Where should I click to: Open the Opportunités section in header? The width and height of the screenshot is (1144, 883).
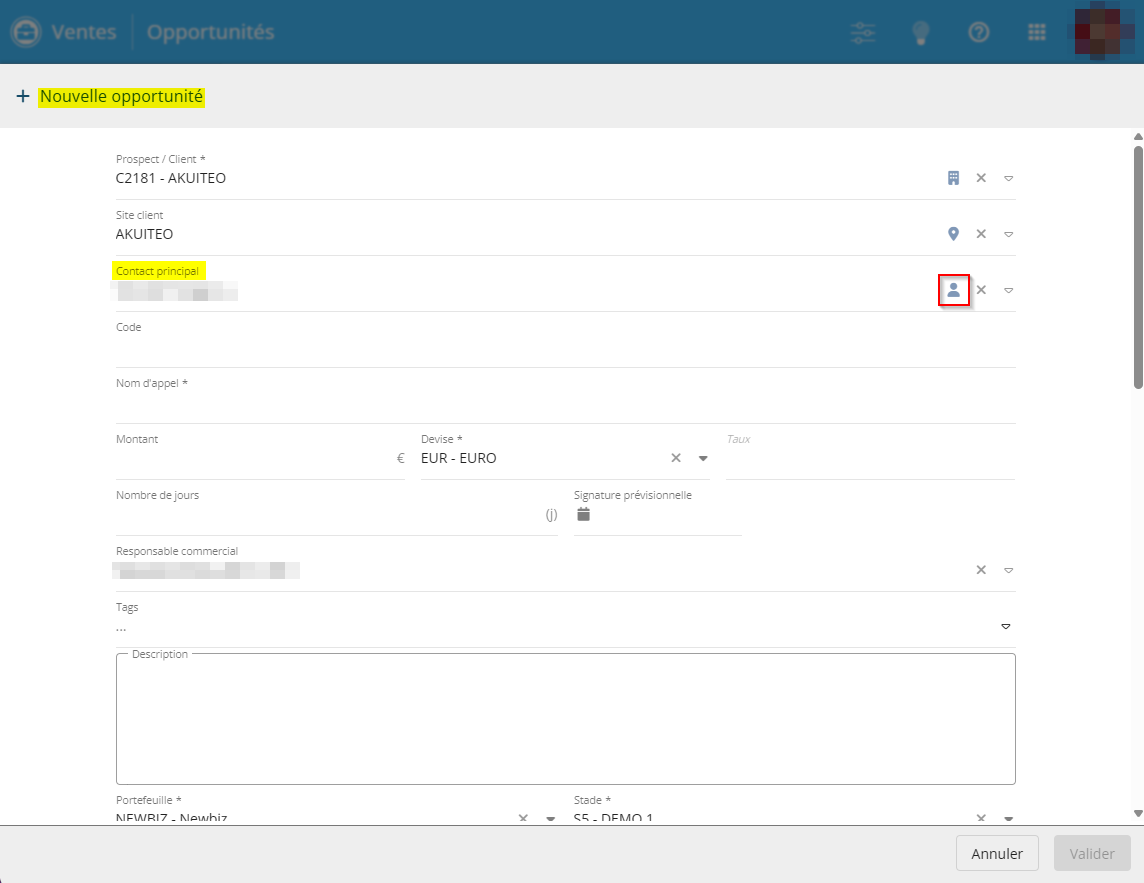(210, 32)
